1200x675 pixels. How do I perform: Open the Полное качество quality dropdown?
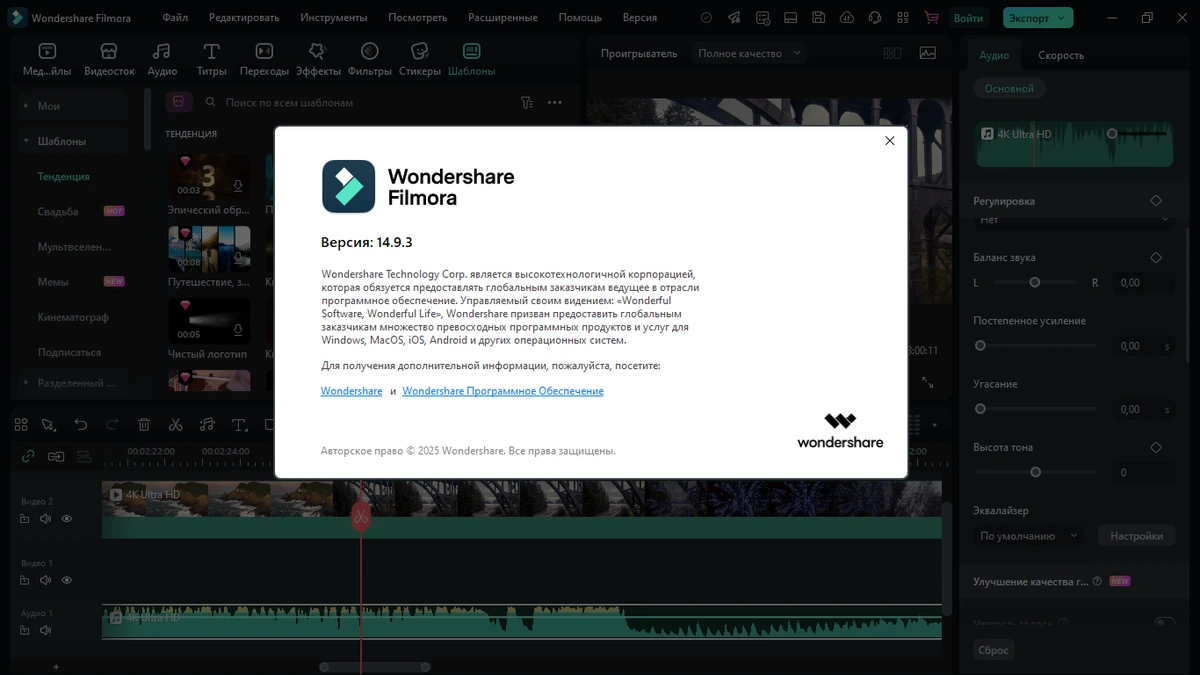[750, 53]
